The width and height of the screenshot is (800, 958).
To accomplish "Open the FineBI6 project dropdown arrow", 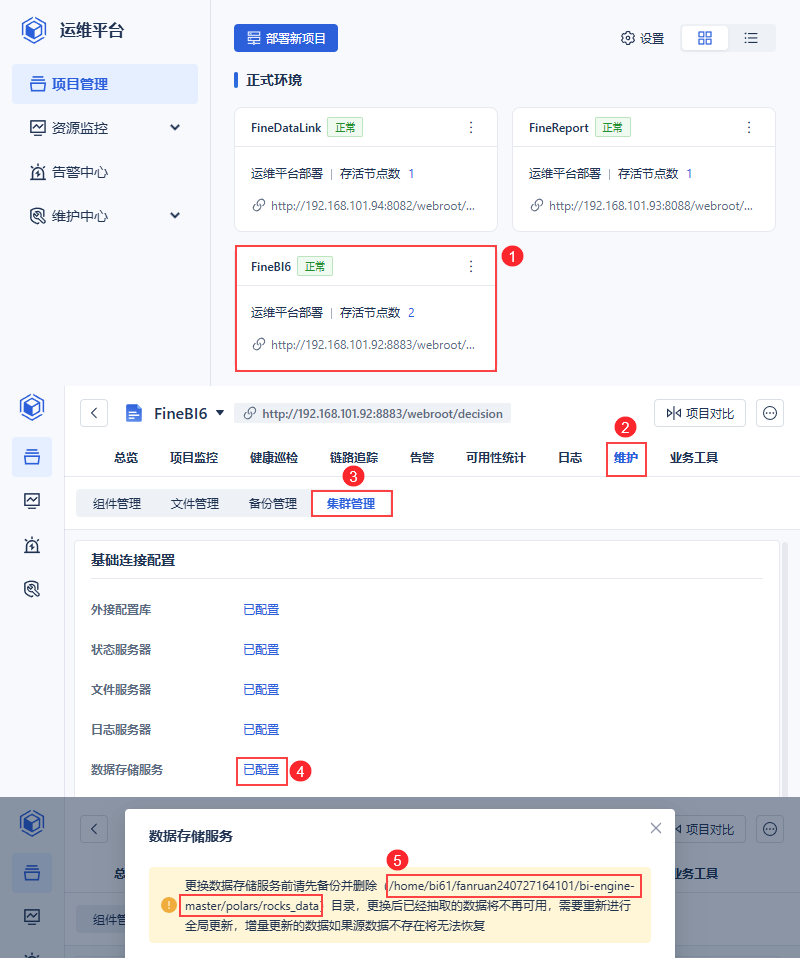I will [x=220, y=413].
